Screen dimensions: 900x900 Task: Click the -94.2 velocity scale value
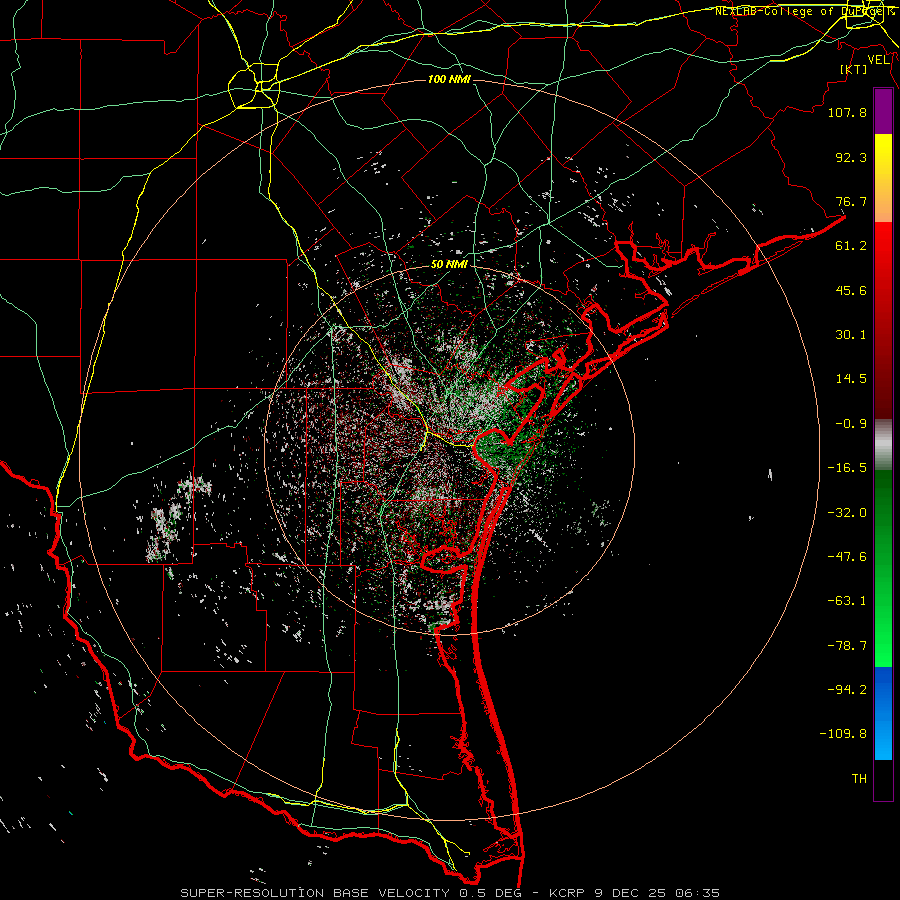(847, 690)
